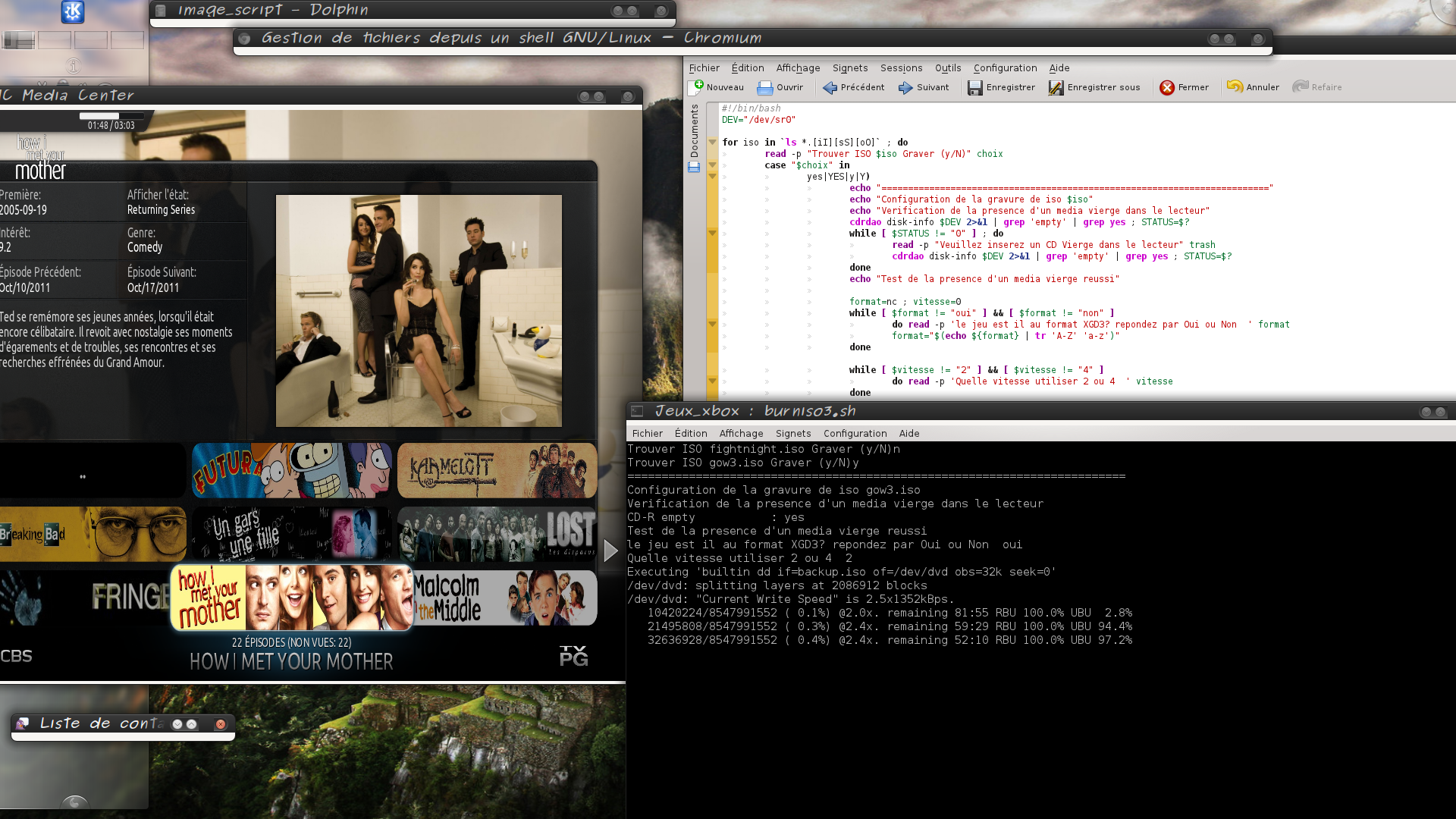This screenshot has height=819, width=1456.
Task: Open the editor's Édition menu
Action: 748,68
